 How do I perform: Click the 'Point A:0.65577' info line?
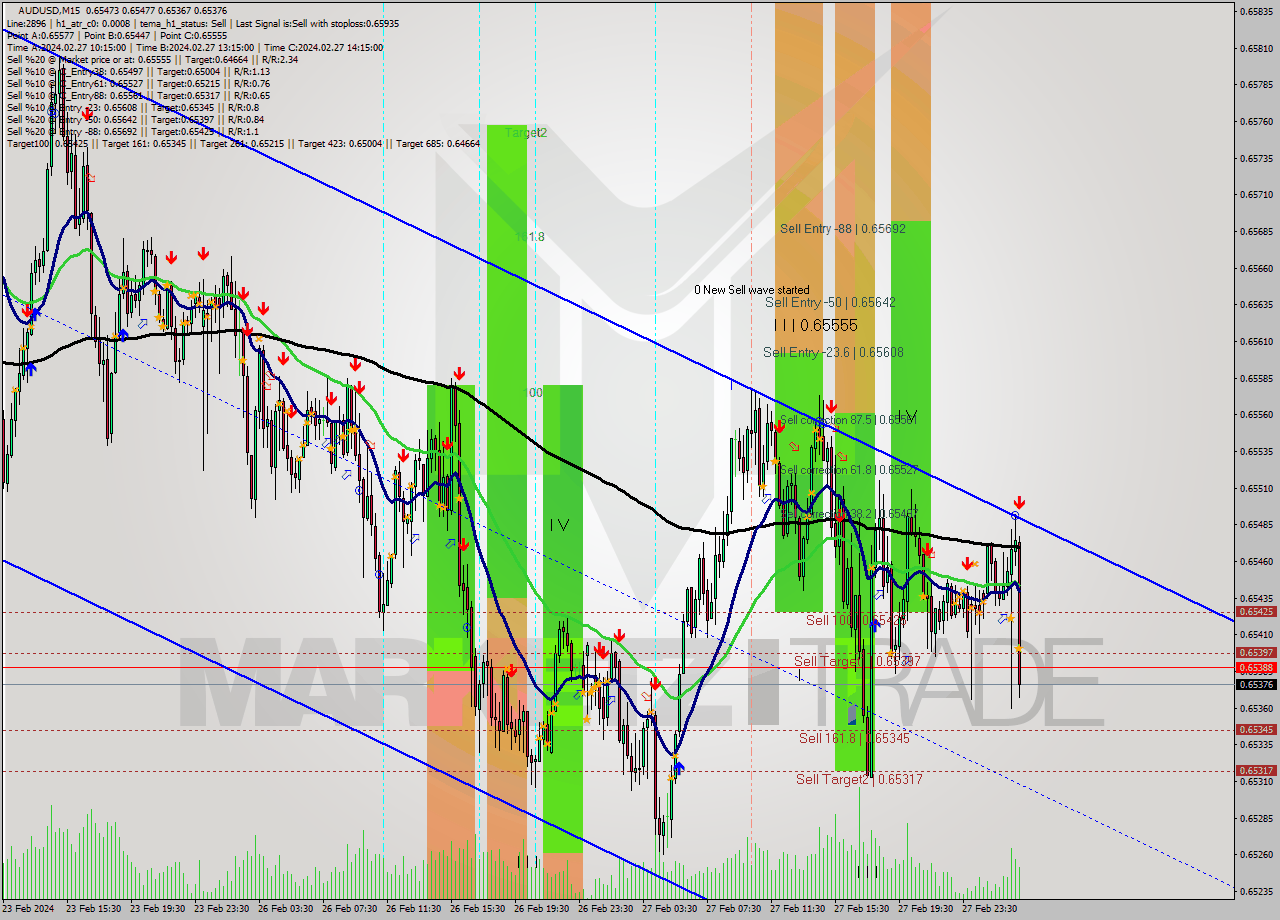[117, 35]
